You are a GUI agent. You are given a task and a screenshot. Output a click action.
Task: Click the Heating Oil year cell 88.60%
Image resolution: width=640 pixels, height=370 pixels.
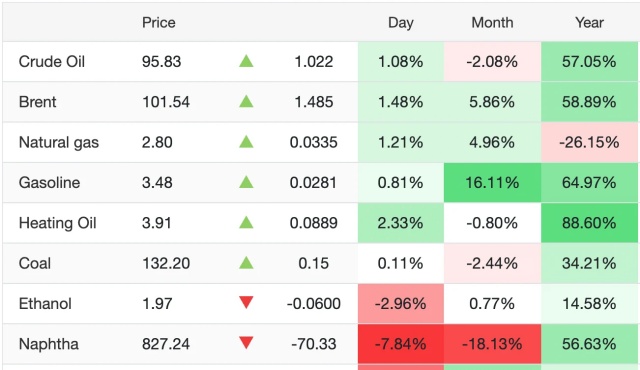click(589, 223)
